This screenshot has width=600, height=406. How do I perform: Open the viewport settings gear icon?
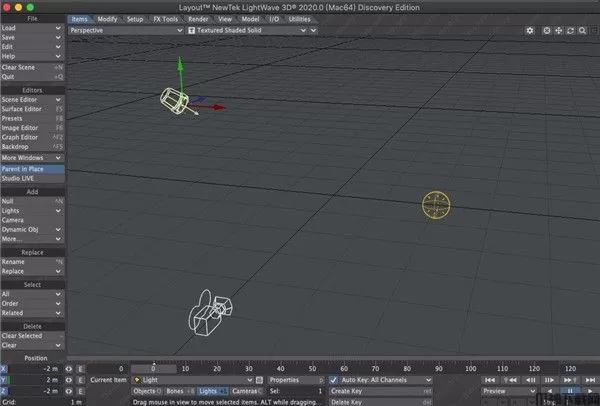[530, 31]
